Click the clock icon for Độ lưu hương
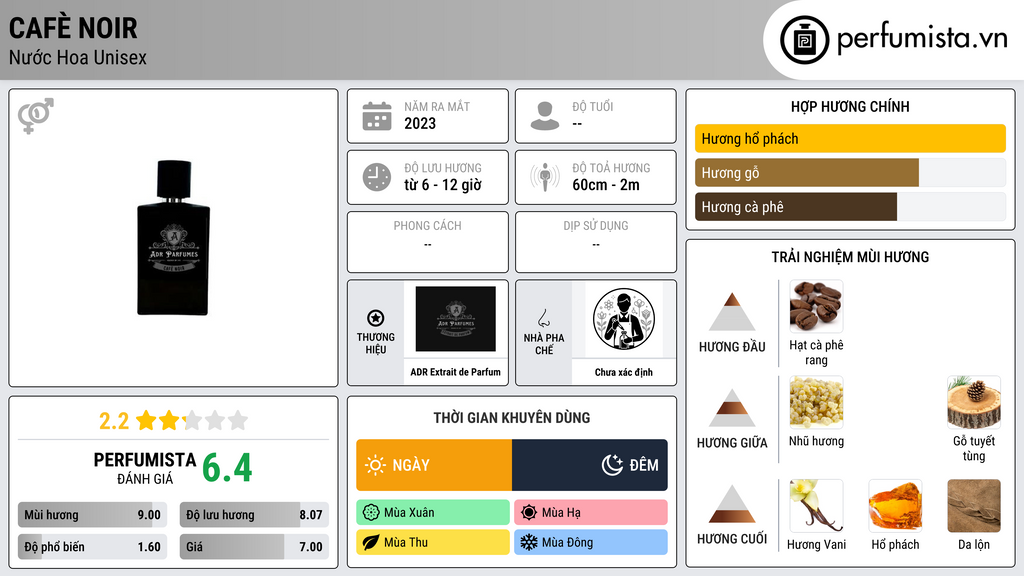This screenshot has height=576, width=1024. (377, 177)
